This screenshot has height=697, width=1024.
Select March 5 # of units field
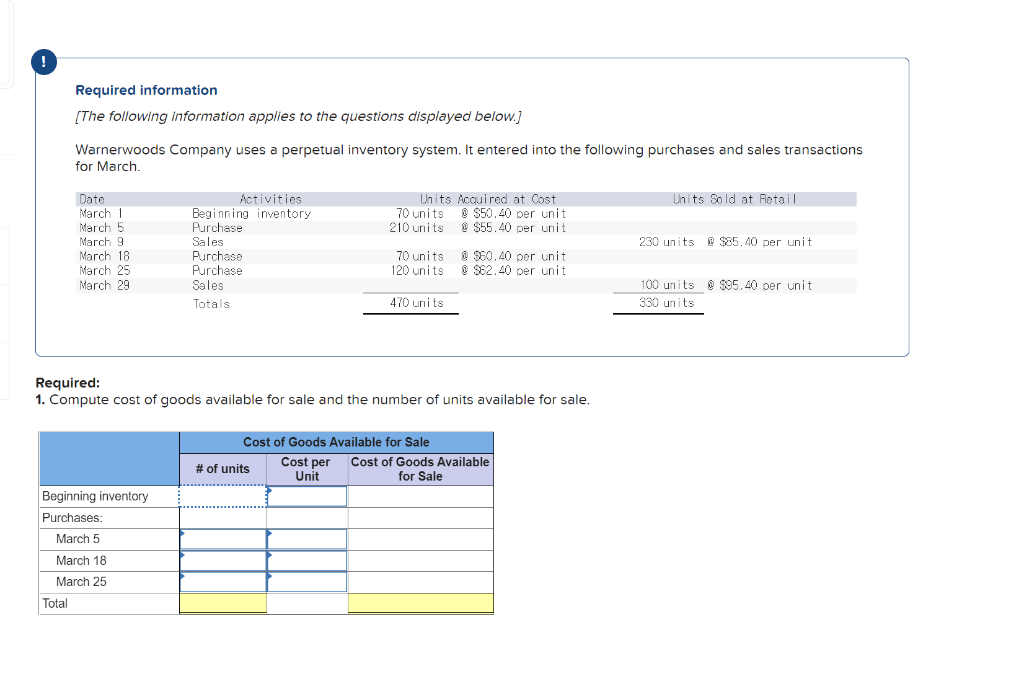(x=223, y=539)
